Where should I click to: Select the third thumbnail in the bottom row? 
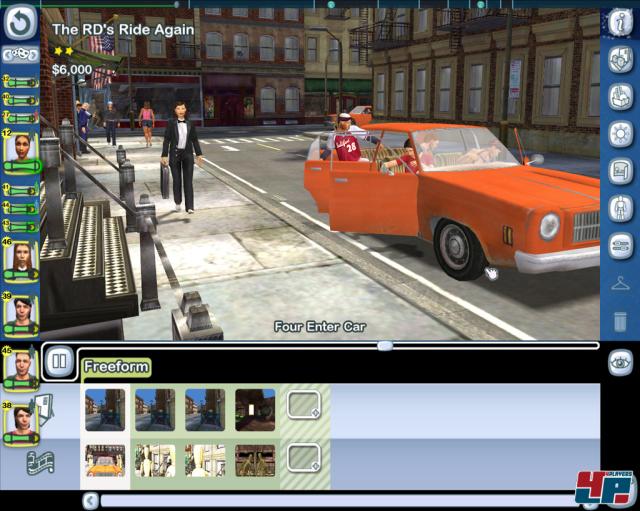click(205, 461)
